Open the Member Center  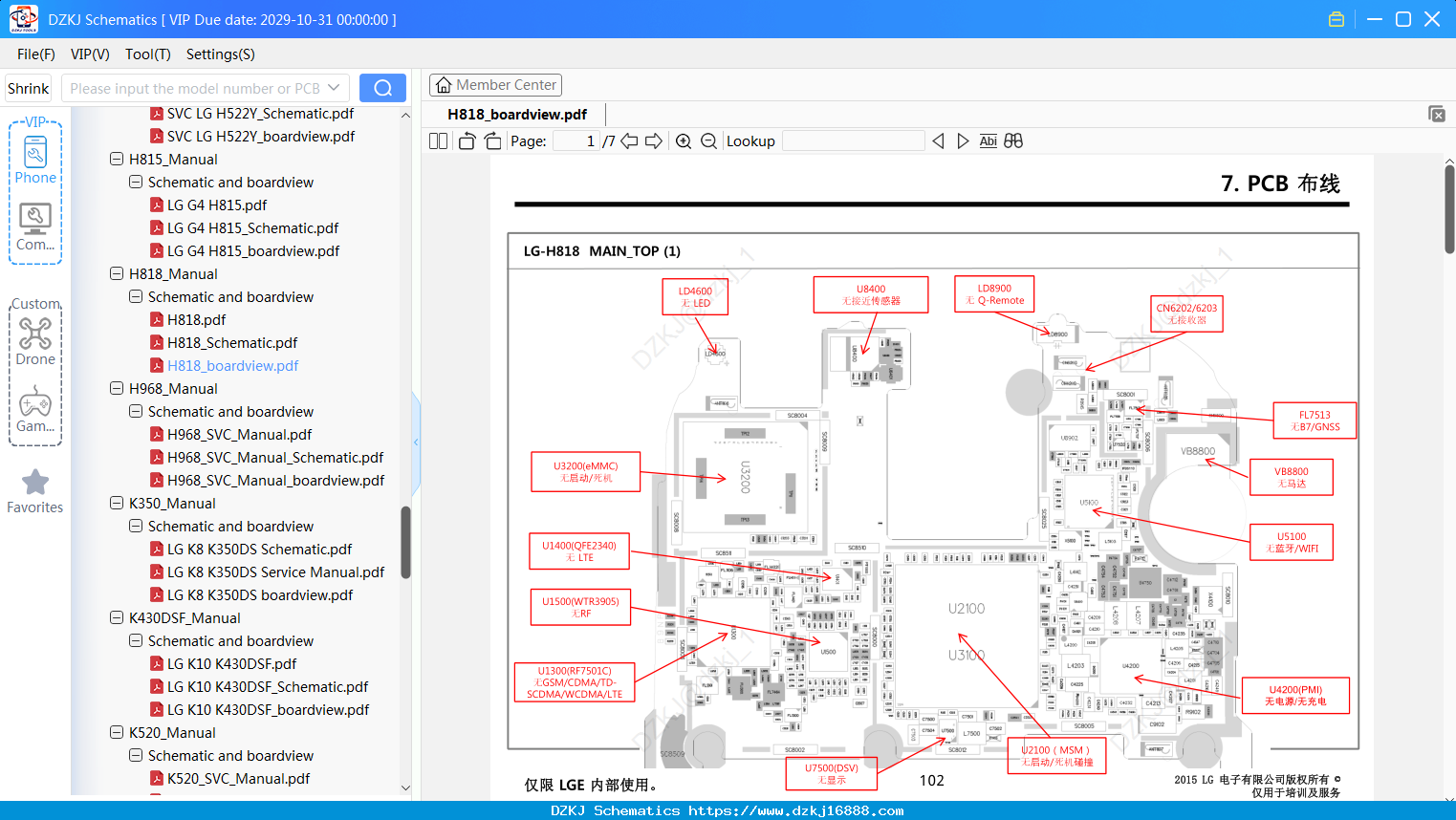[495, 85]
